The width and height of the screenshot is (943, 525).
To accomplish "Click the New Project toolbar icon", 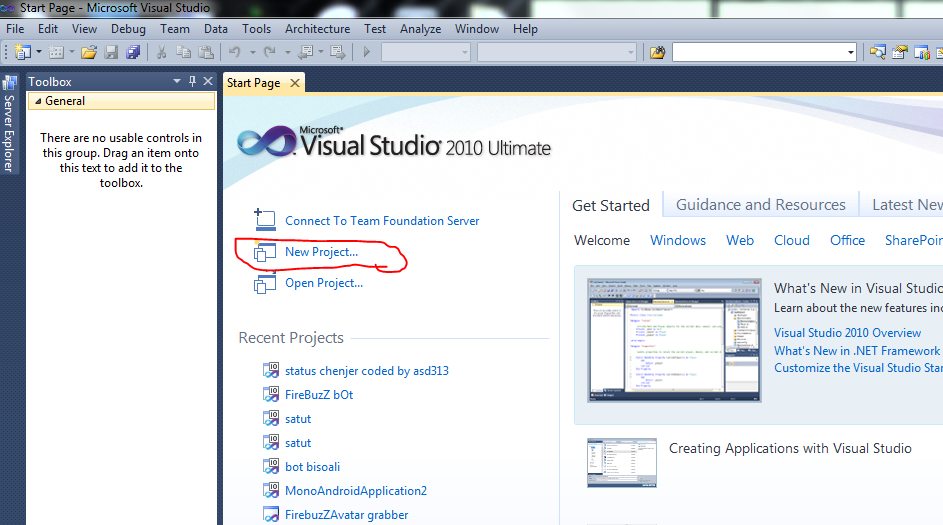I will tap(23, 52).
